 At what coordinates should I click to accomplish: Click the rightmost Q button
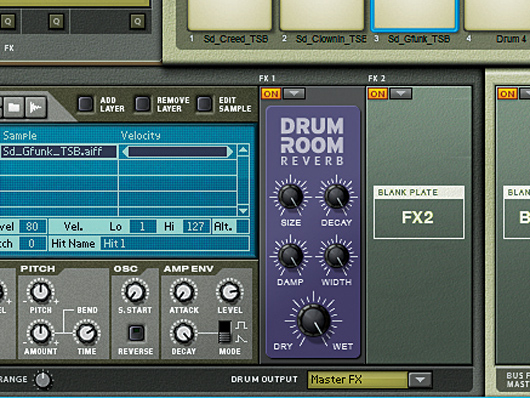(x=137, y=22)
